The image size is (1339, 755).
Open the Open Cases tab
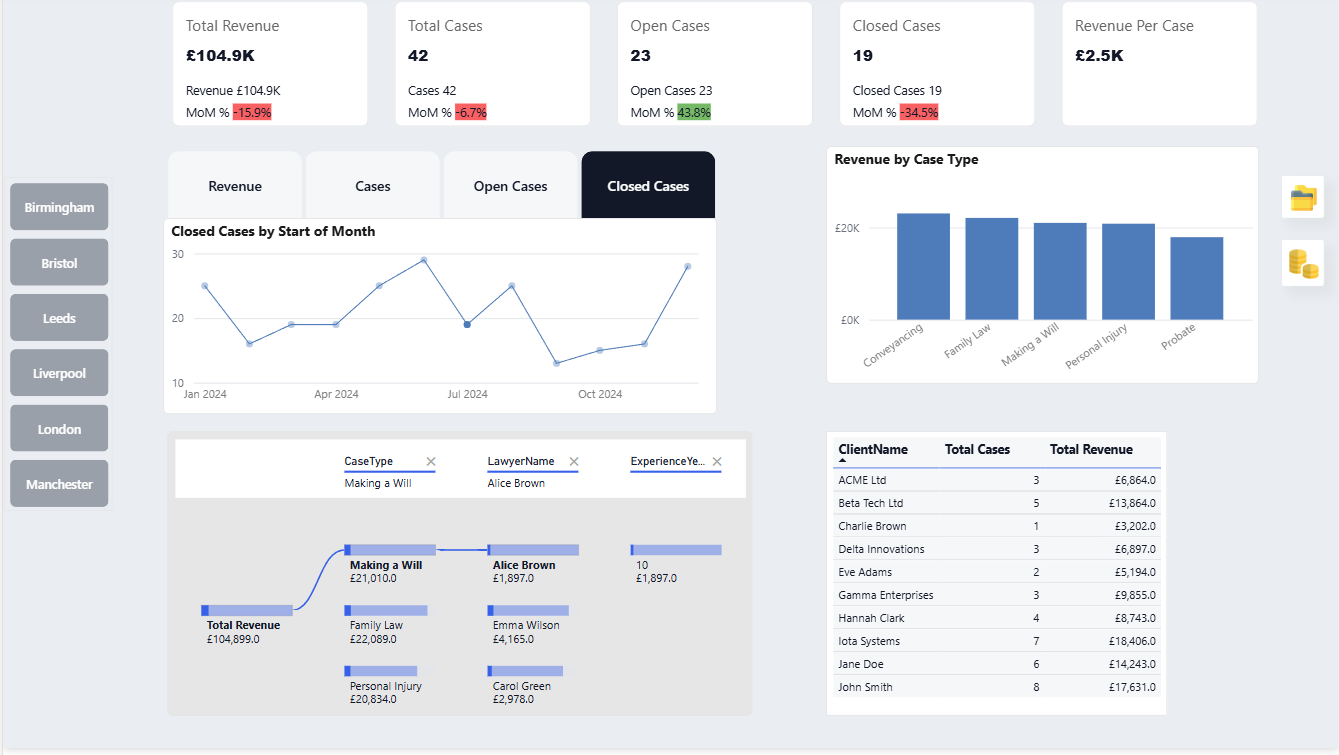pos(510,186)
